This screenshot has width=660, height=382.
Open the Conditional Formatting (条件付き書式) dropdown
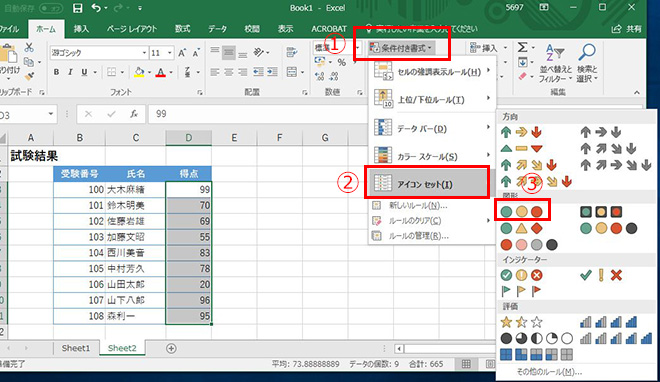click(401, 48)
